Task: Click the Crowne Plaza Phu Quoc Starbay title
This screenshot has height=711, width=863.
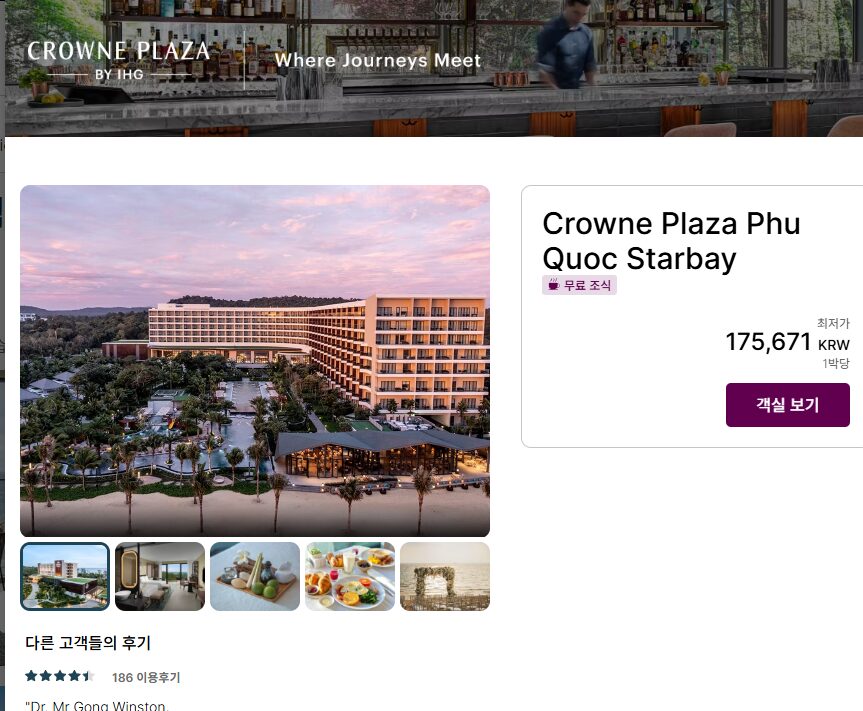Action: (x=671, y=241)
